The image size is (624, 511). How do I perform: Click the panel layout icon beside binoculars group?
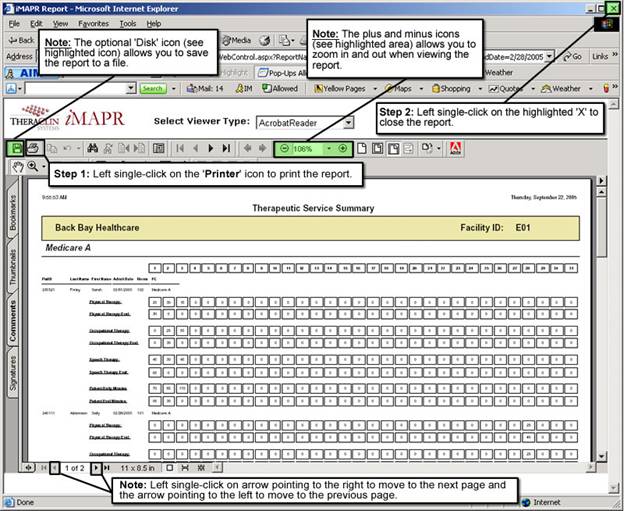(x=159, y=148)
